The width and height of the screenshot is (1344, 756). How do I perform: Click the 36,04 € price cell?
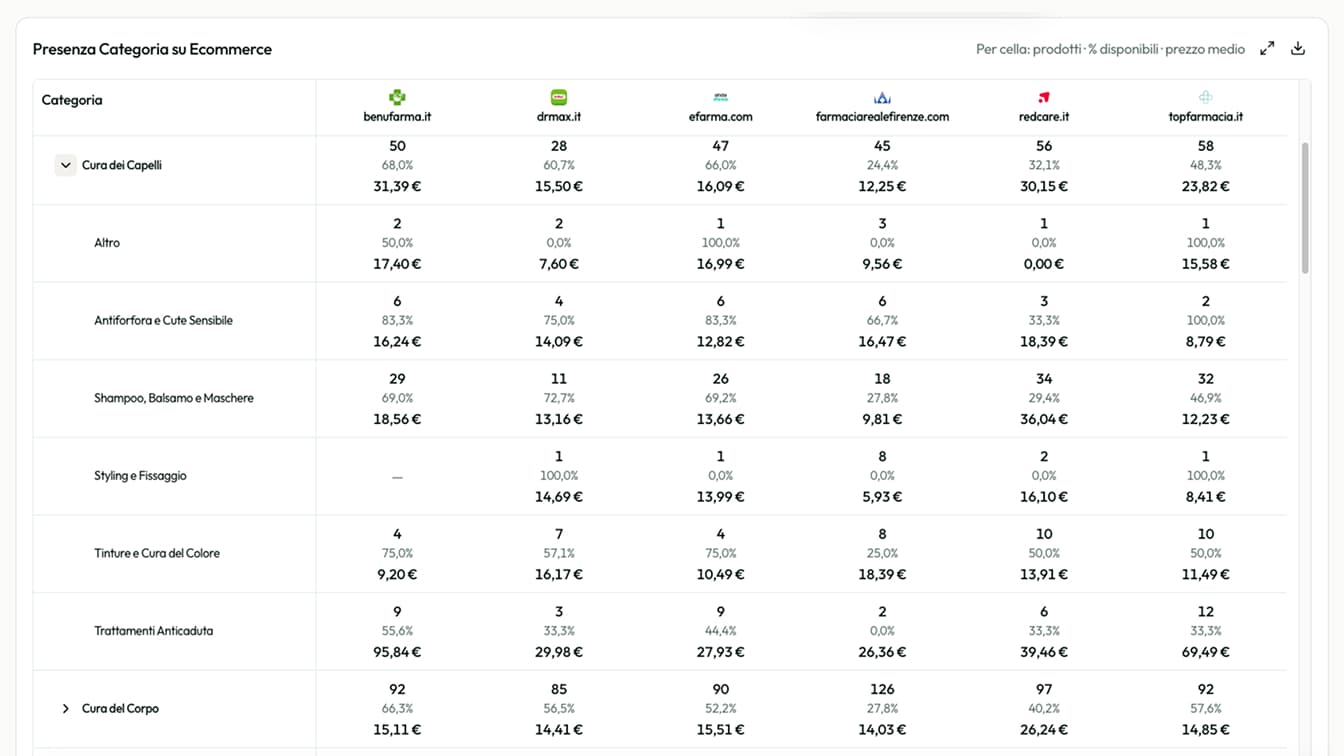[x=1044, y=420]
